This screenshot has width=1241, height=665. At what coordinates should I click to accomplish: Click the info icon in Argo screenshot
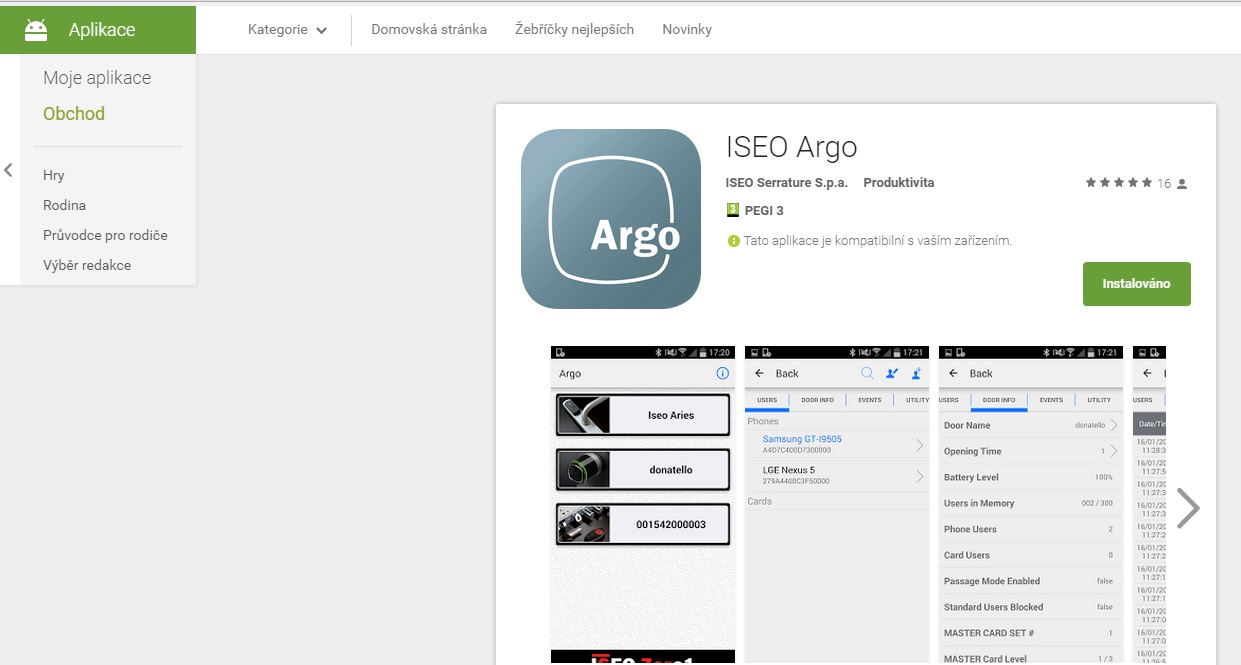tap(723, 373)
